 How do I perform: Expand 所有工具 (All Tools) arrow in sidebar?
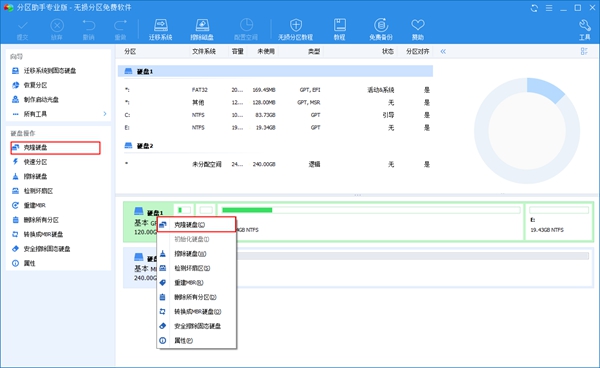tap(105, 114)
